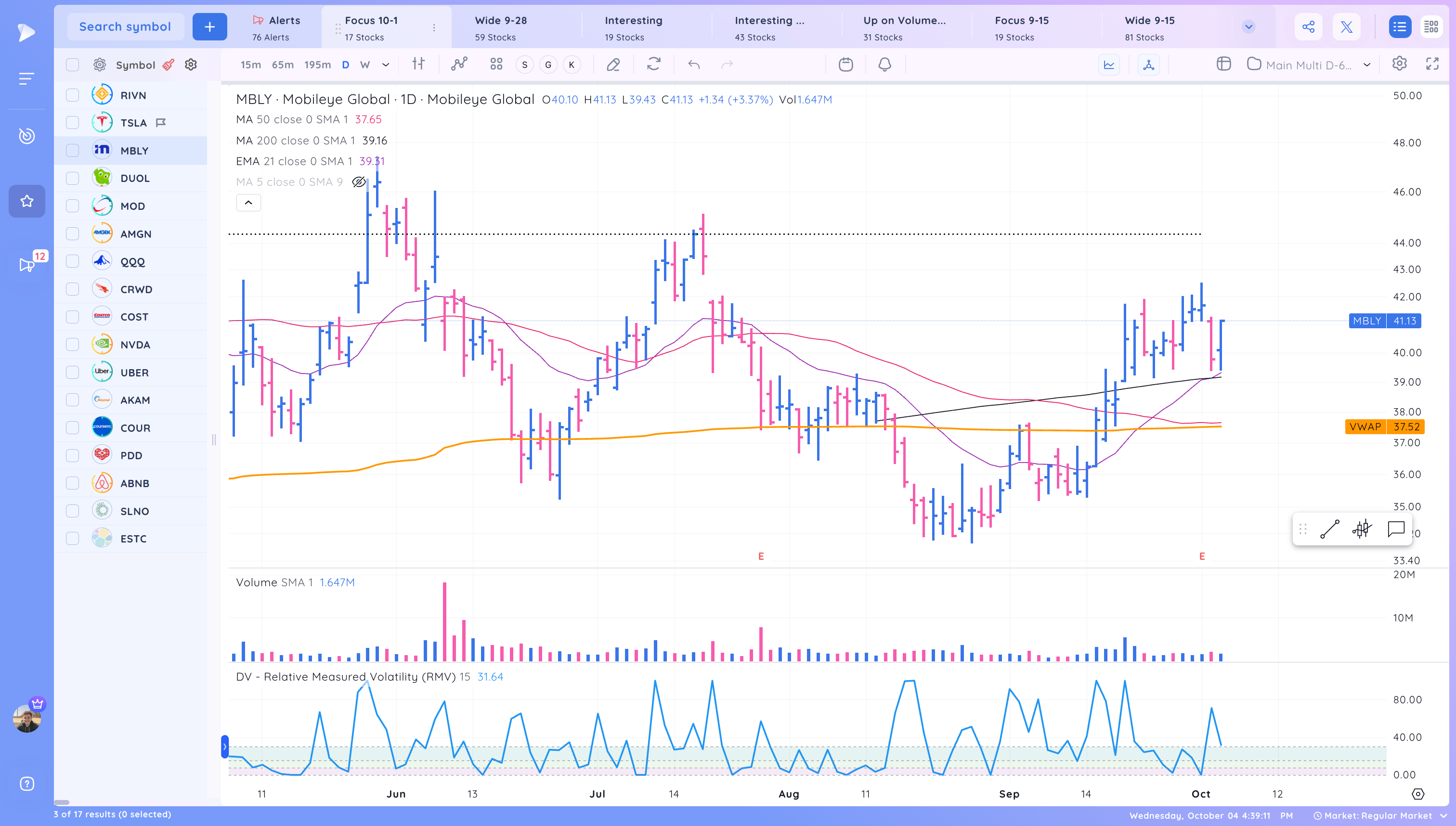Expand the timeframe dropdown chevron

point(386,65)
